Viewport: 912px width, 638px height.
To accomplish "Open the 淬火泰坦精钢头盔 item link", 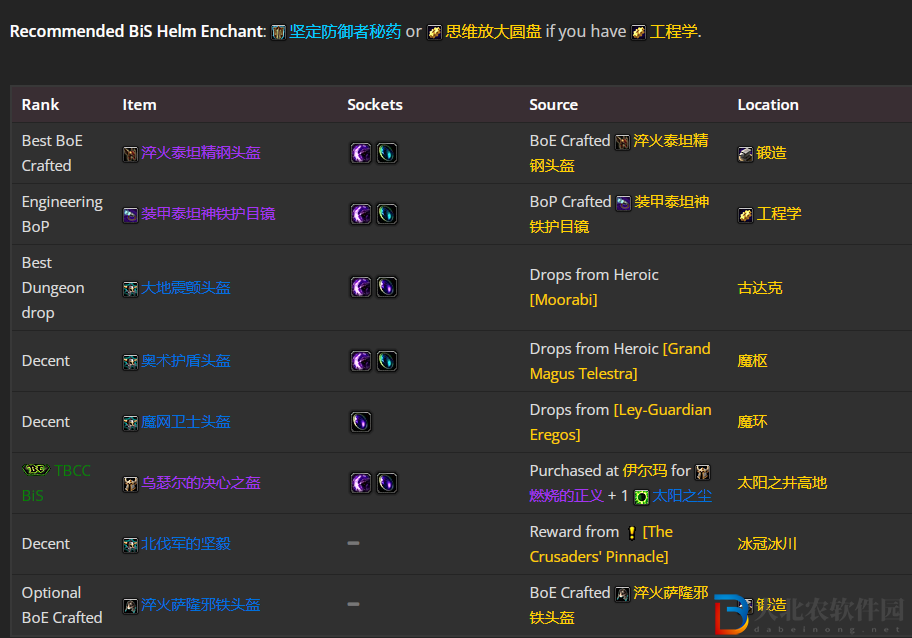I will [201, 153].
